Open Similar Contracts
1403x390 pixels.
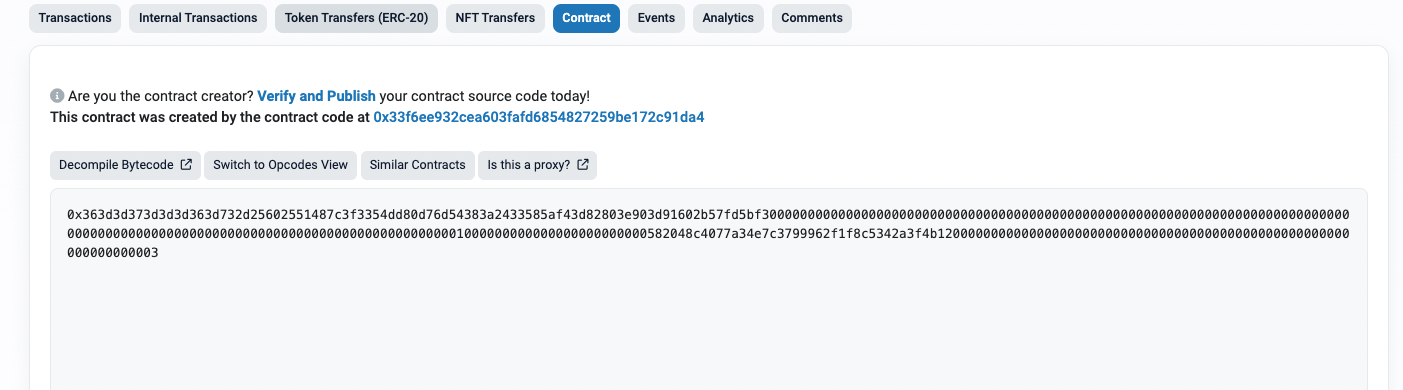(417, 165)
